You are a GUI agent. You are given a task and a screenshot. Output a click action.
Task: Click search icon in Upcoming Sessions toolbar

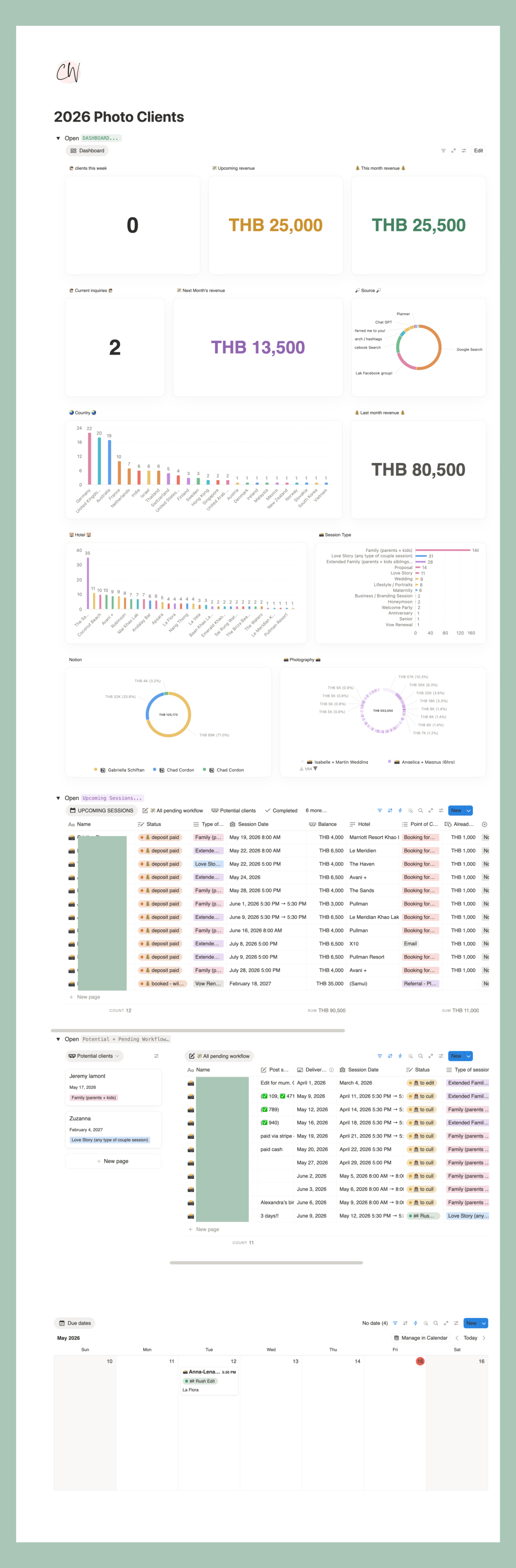click(420, 810)
